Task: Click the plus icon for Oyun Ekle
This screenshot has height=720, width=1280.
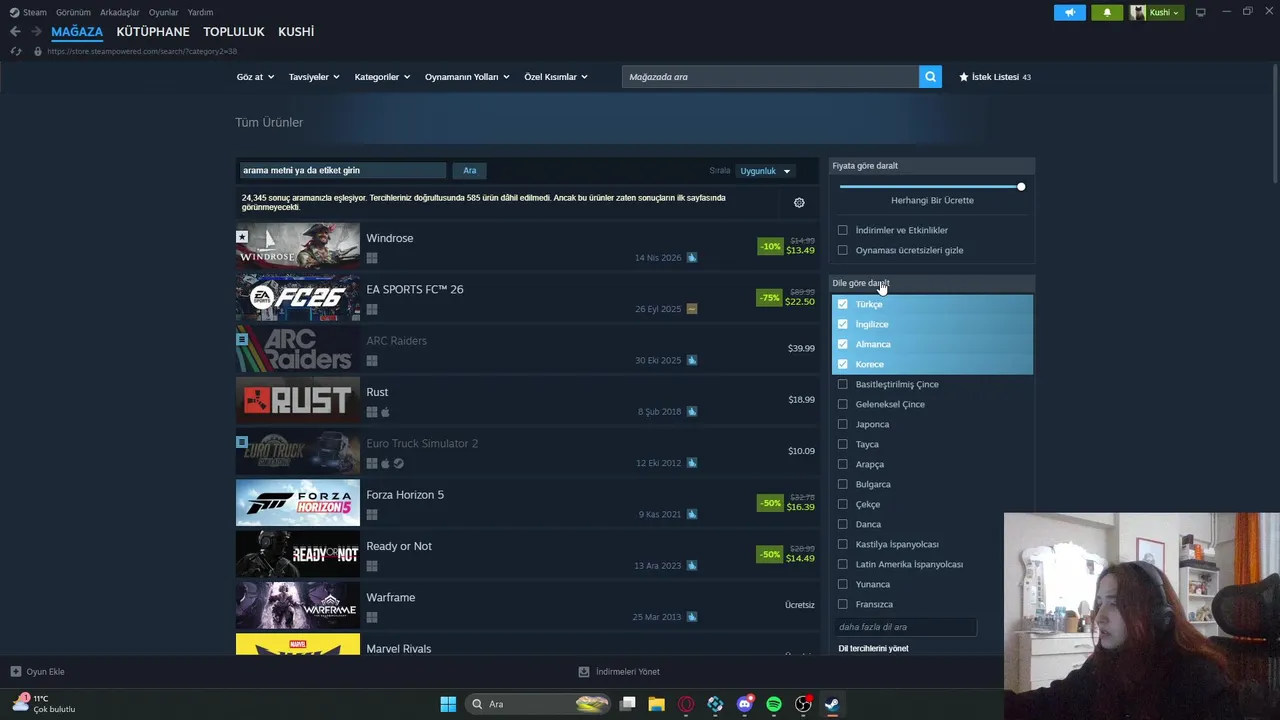Action: (16, 672)
